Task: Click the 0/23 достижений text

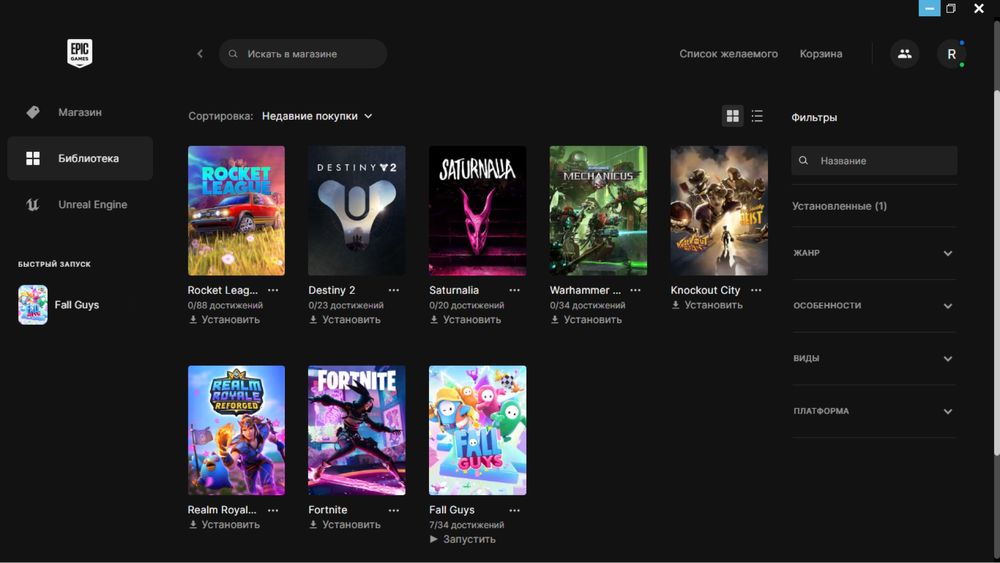Action: (346, 305)
